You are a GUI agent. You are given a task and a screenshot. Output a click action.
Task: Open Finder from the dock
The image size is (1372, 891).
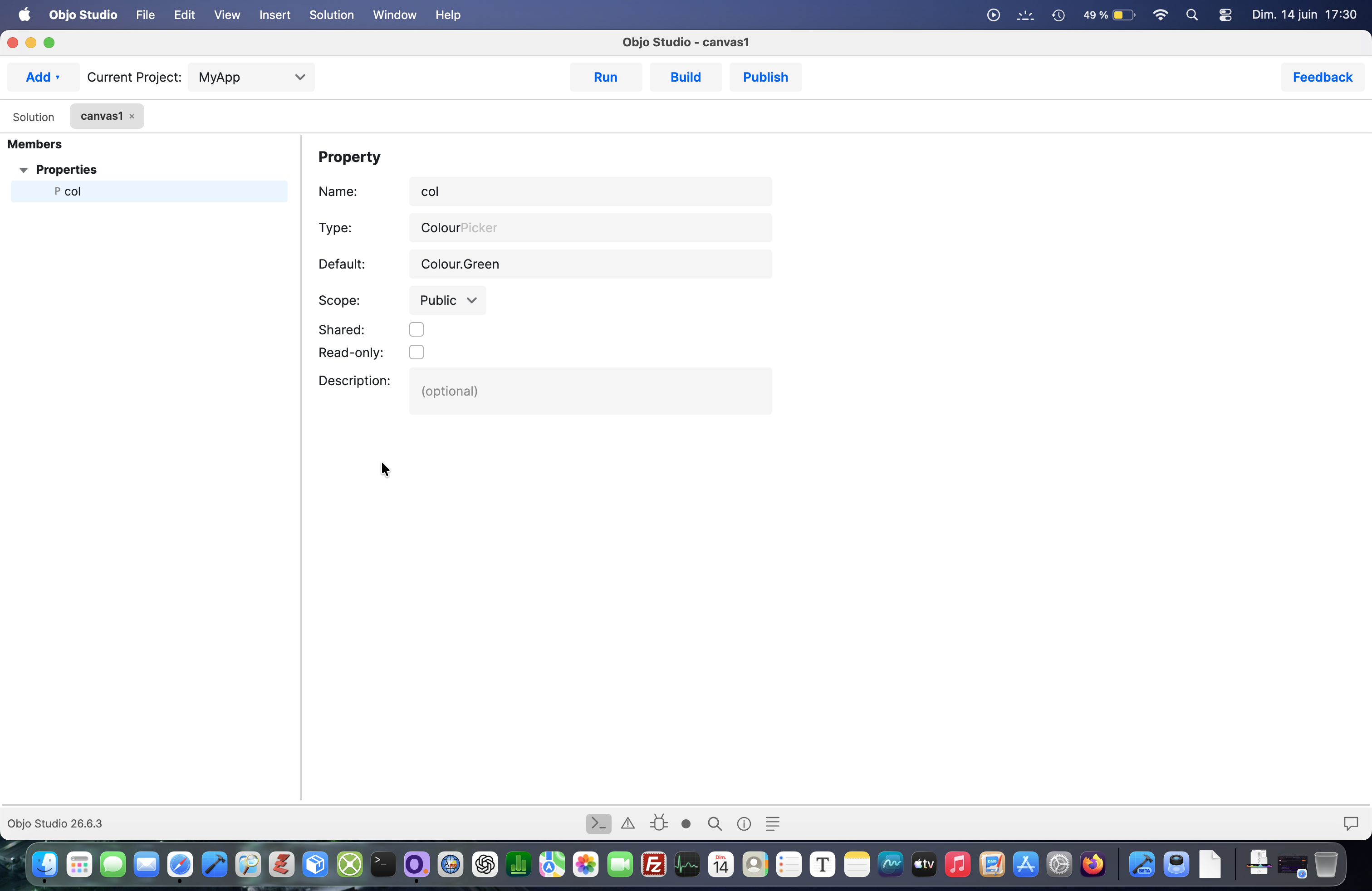tap(45, 865)
